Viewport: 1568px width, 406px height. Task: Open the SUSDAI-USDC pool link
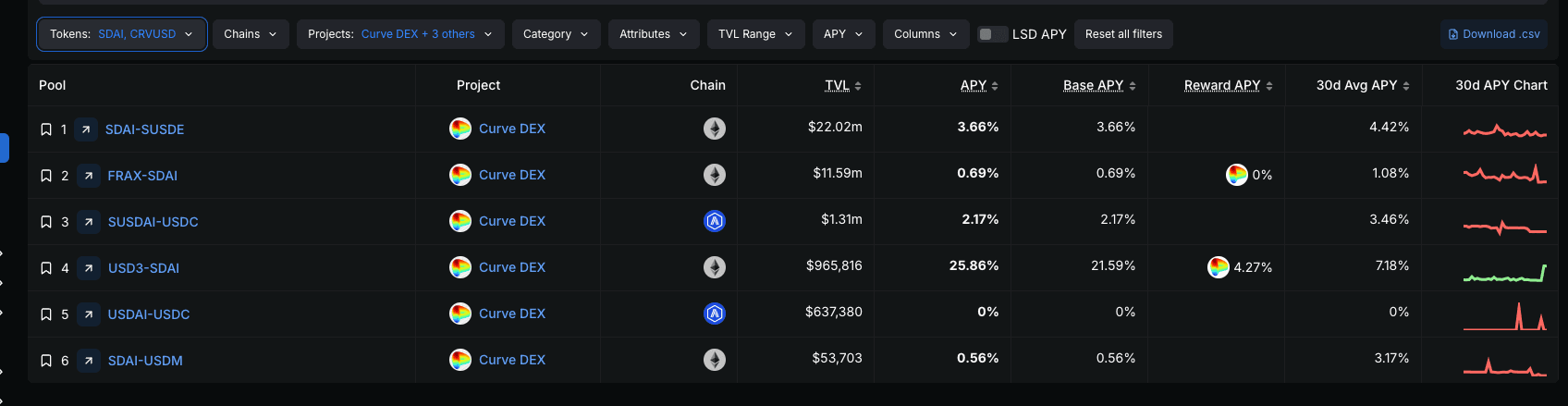(153, 222)
